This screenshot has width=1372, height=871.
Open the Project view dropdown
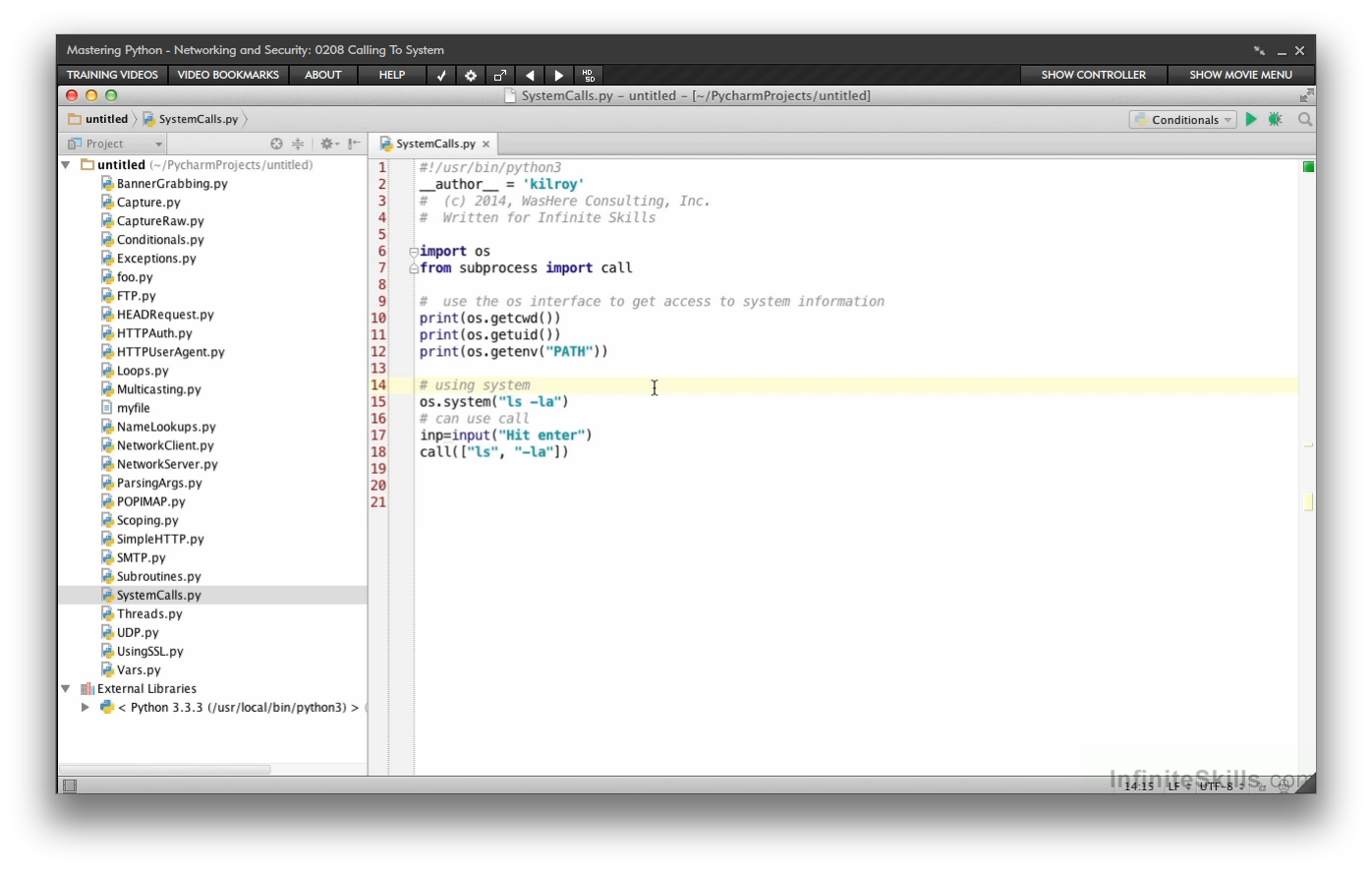116,144
